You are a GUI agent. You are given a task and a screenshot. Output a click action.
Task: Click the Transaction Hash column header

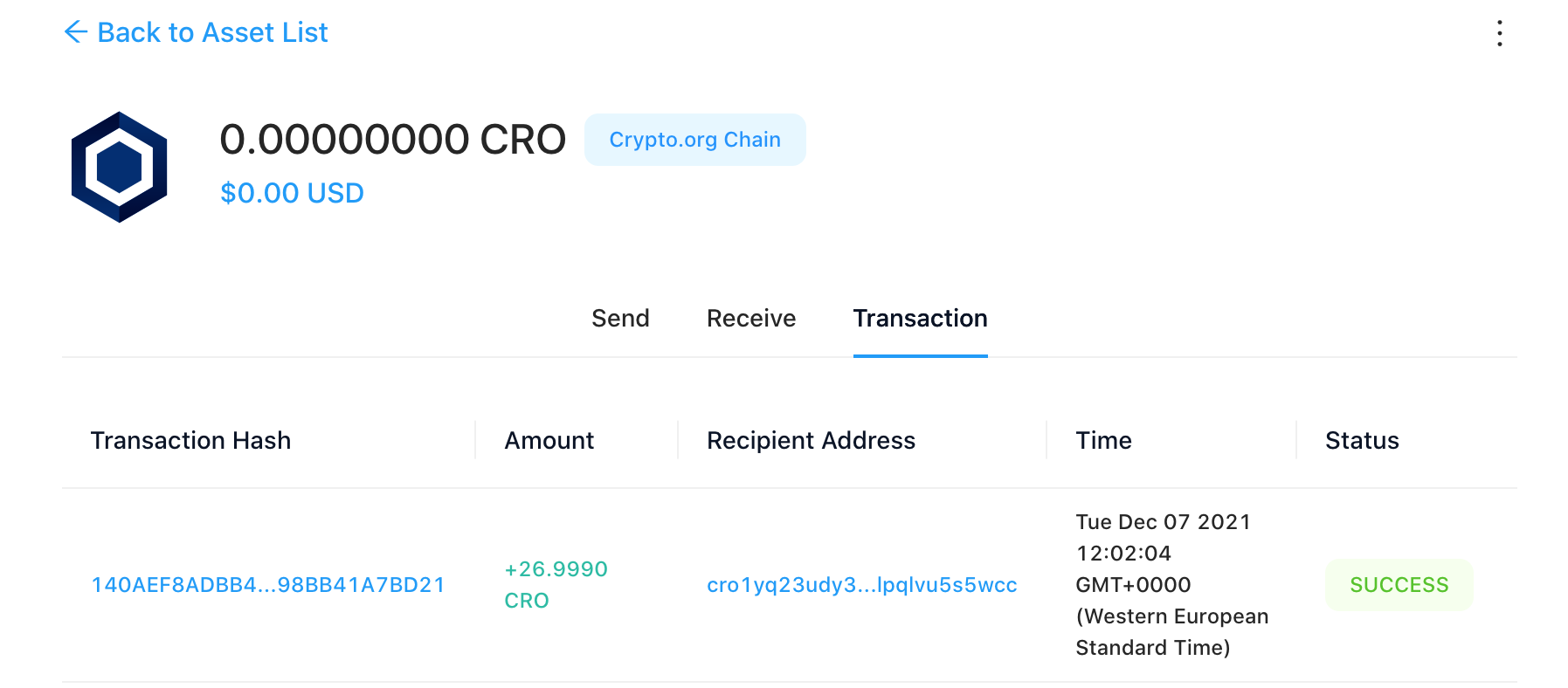[x=190, y=440]
